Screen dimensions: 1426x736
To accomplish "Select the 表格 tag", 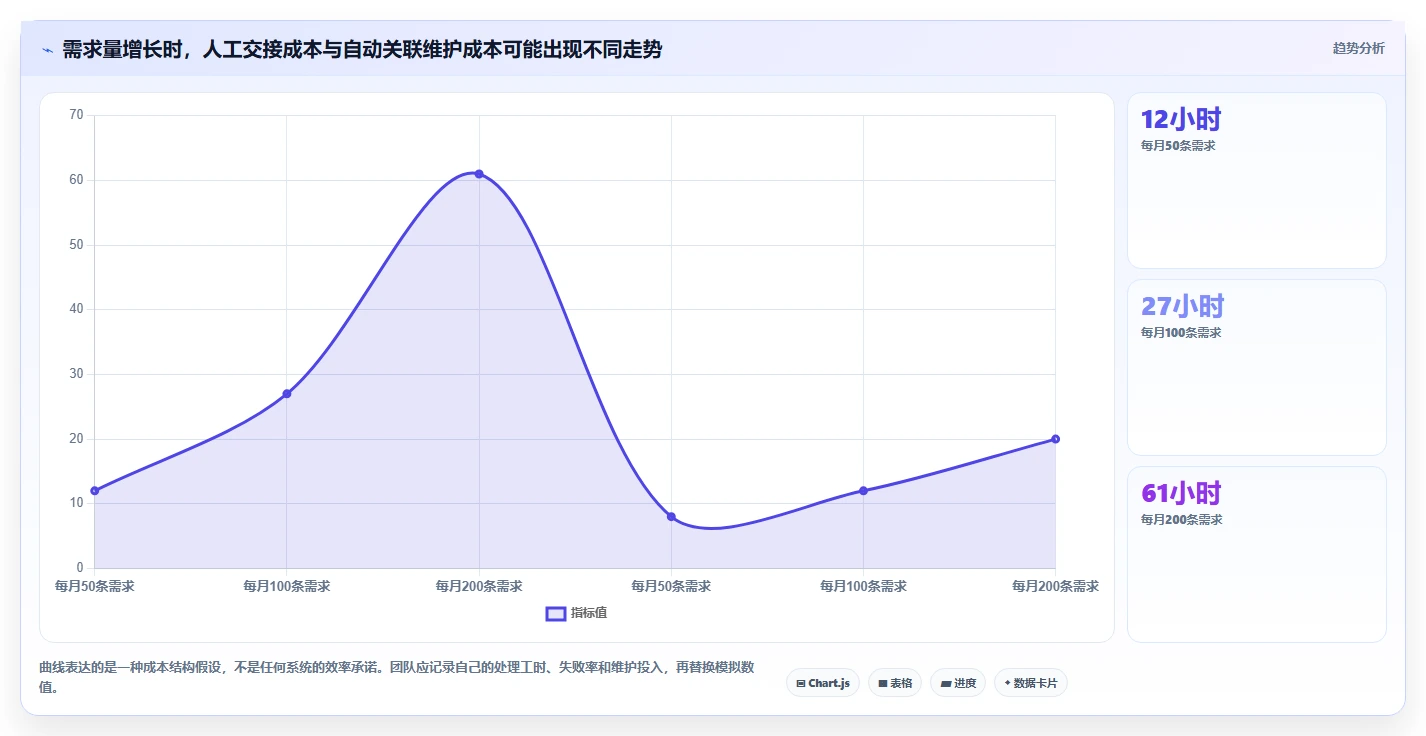I will pos(895,683).
